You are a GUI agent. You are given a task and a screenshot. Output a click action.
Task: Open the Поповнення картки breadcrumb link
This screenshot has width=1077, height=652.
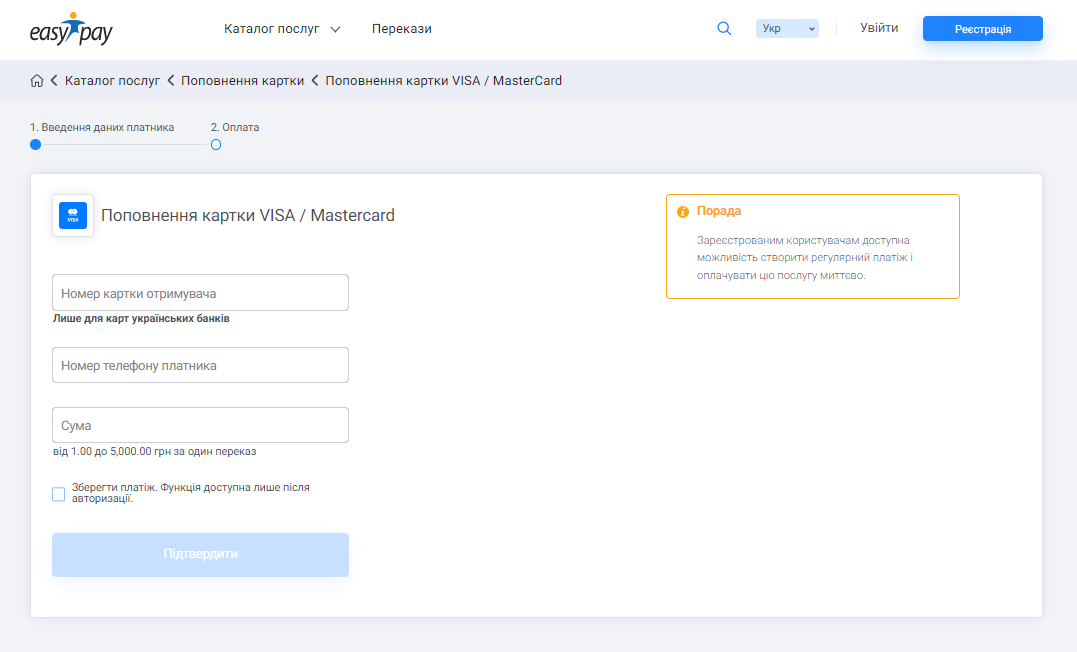242,81
